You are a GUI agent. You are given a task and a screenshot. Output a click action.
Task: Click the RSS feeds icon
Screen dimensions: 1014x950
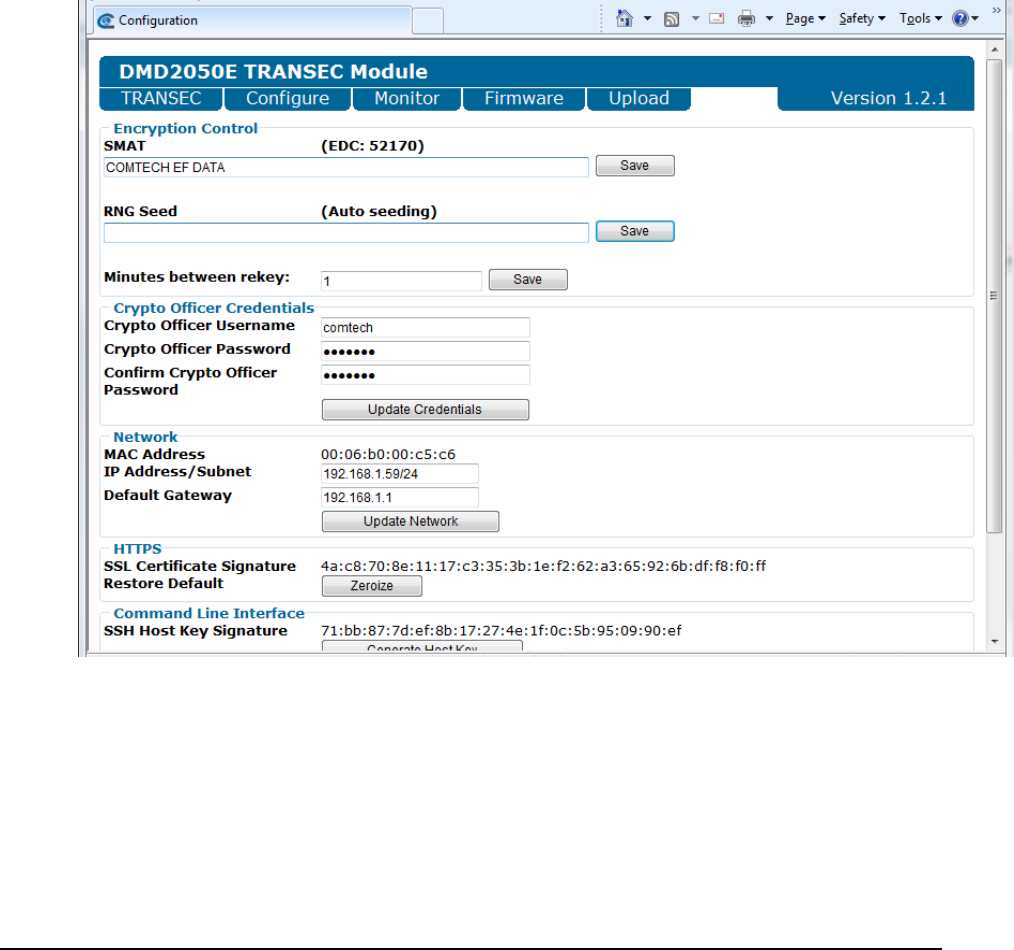coord(672,19)
